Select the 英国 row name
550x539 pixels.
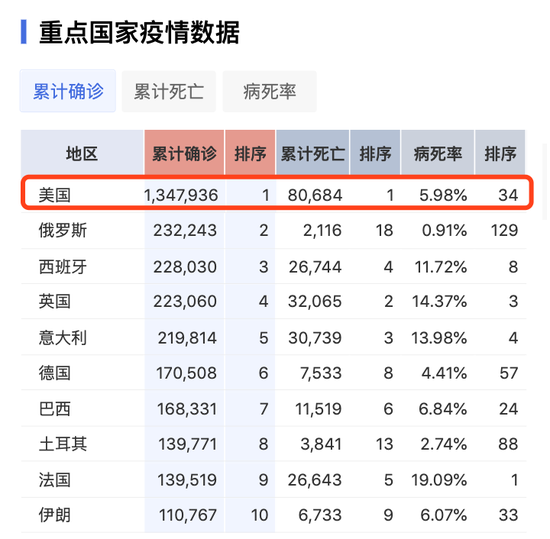pos(55,301)
